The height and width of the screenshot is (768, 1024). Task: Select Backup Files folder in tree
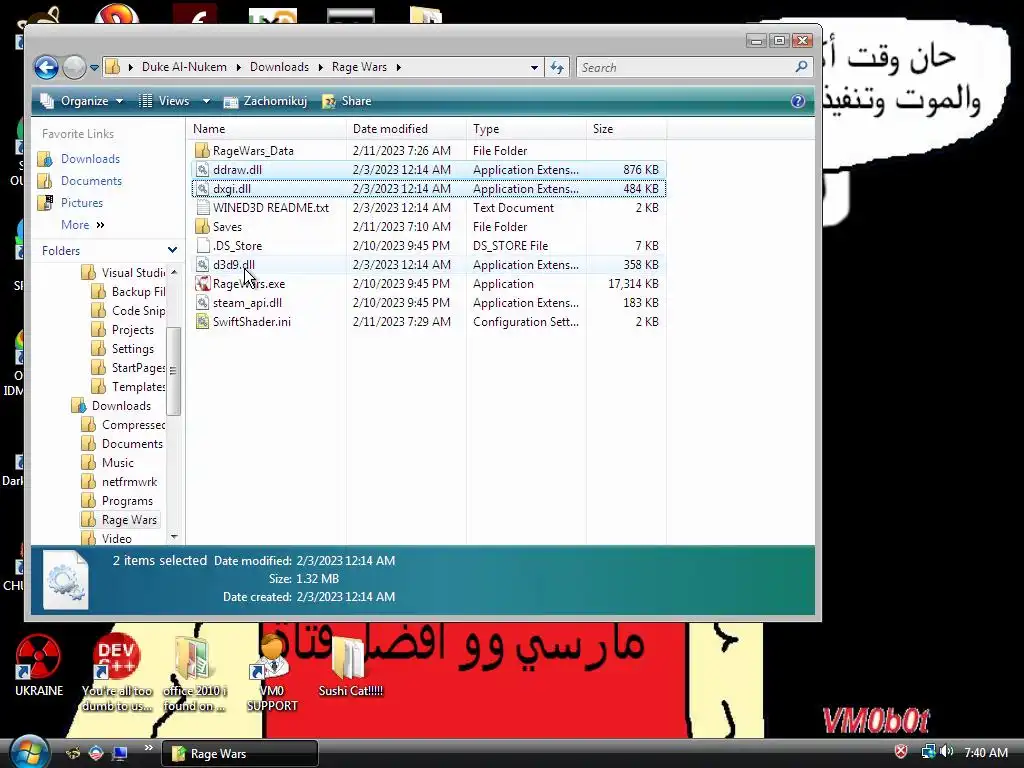tap(128, 291)
